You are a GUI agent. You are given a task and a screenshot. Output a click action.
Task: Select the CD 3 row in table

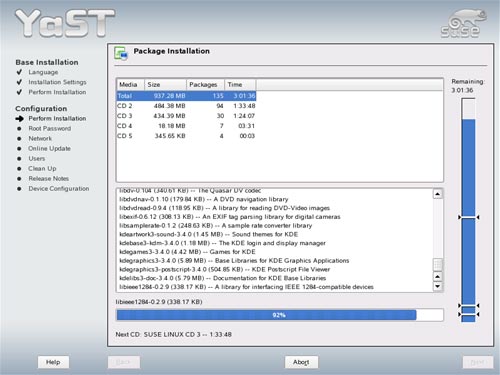(186, 116)
